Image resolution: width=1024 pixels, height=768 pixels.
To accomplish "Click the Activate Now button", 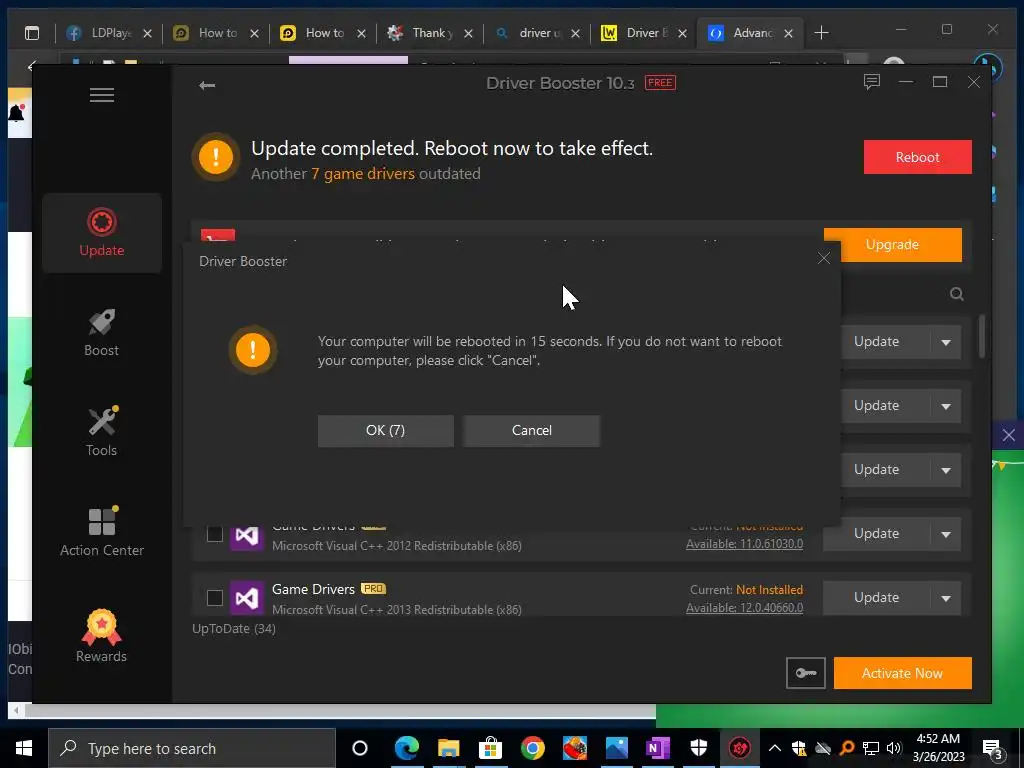I will point(903,673).
